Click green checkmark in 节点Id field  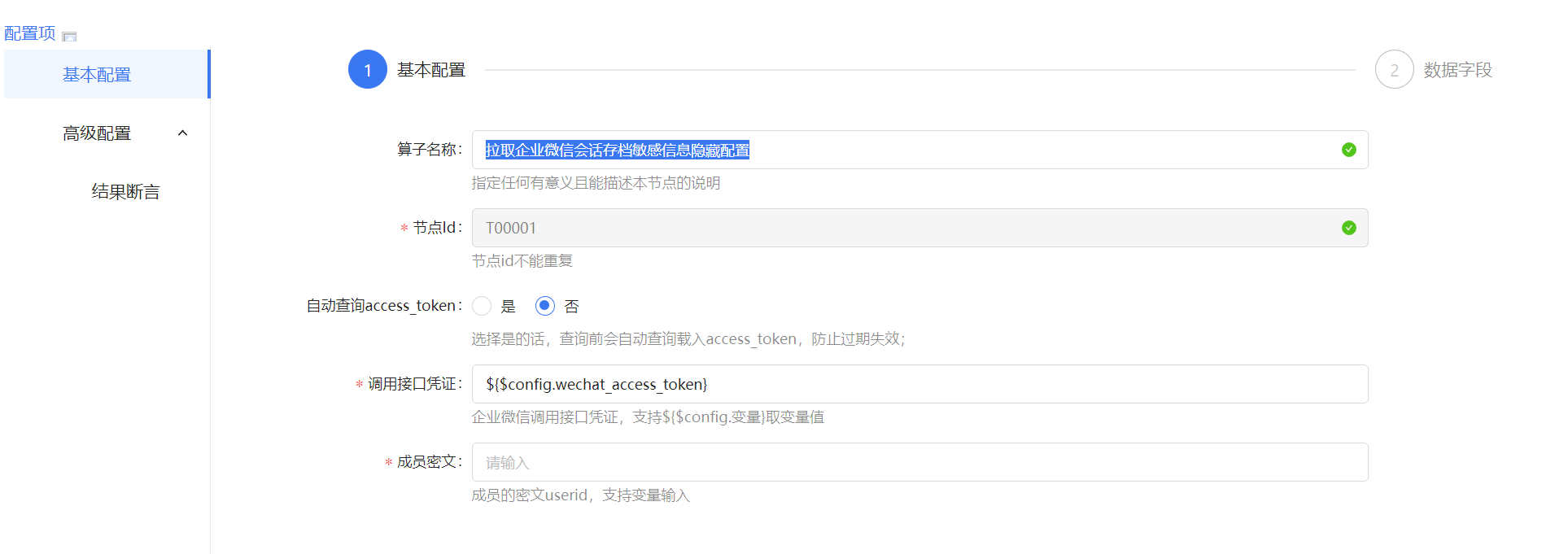1348,228
